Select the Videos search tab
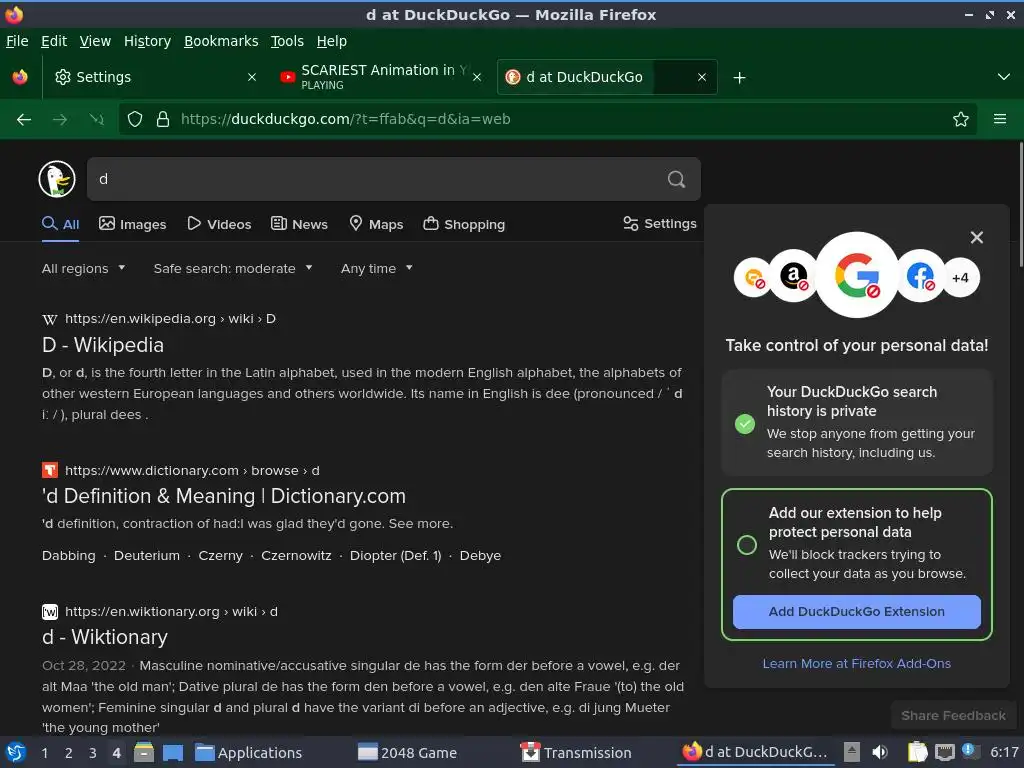The image size is (1024, 768). [x=219, y=224]
